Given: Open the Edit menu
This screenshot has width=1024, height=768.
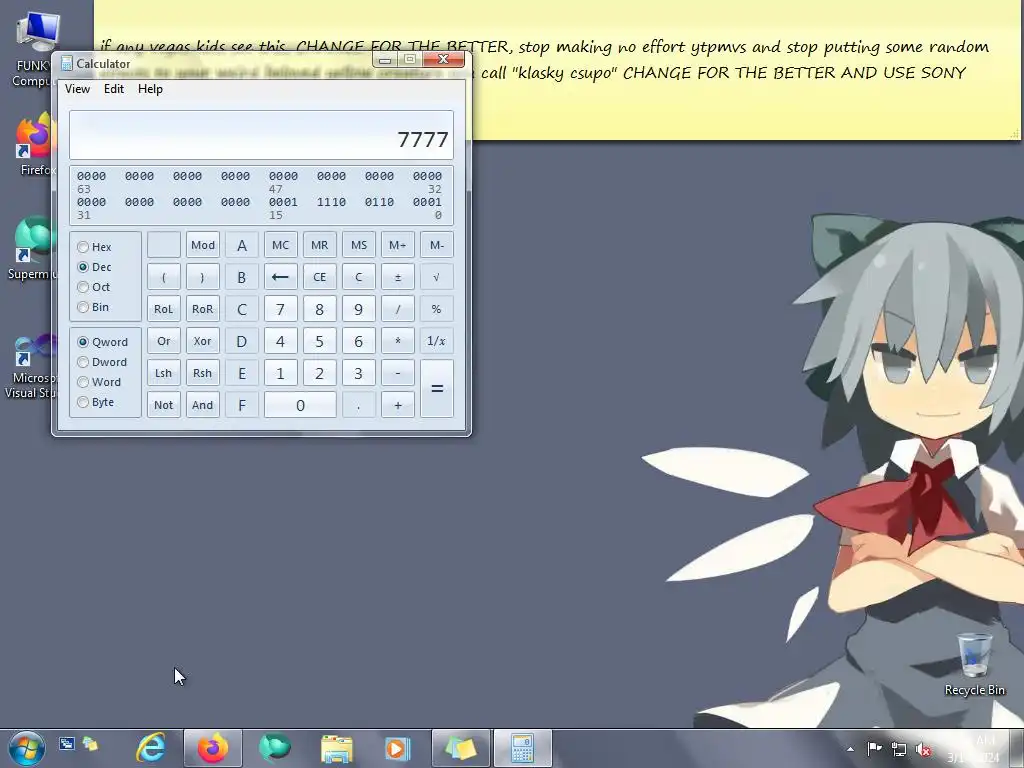Looking at the screenshot, I should [x=114, y=89].
